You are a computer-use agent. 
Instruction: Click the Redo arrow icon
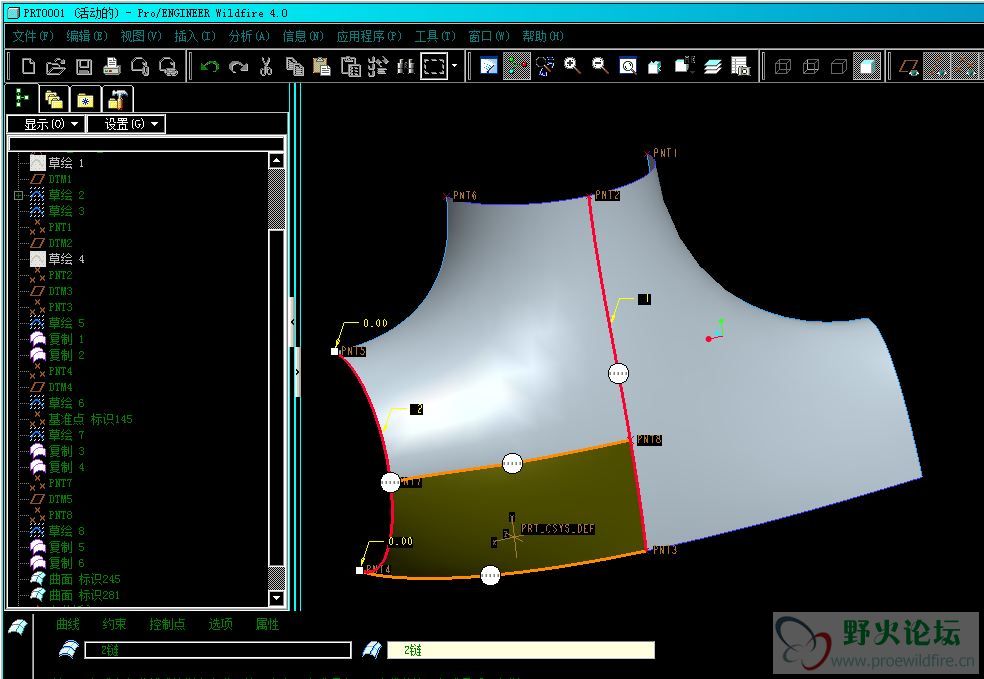click(x=238, y=66)
